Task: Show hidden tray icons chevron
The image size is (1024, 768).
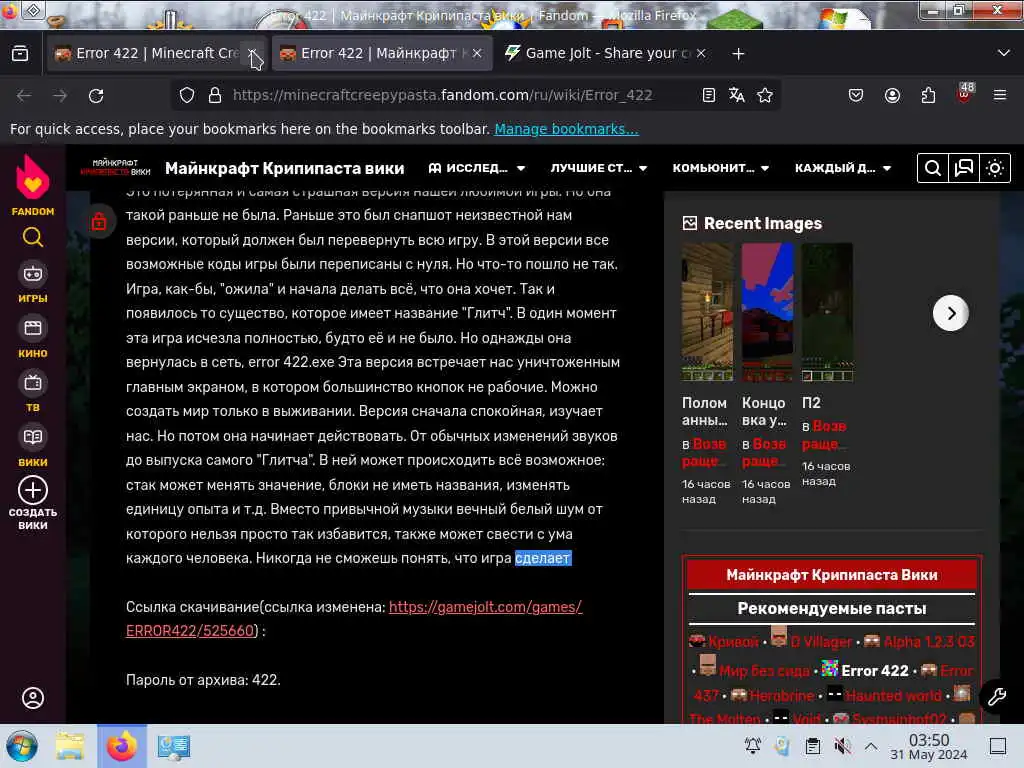Action: tap(871, 746)
